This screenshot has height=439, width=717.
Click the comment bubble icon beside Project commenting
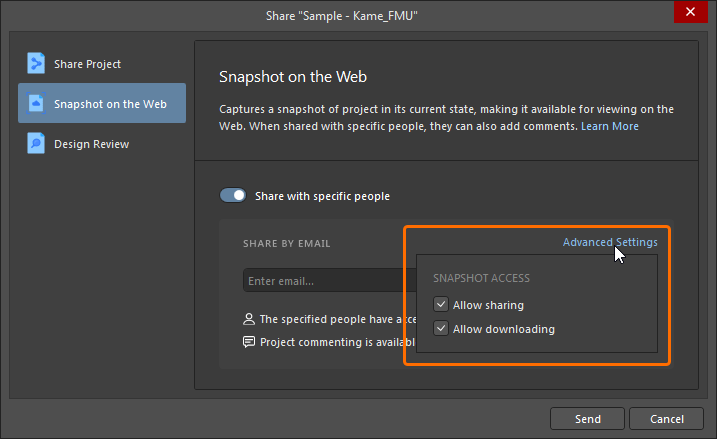click(249, 342)
